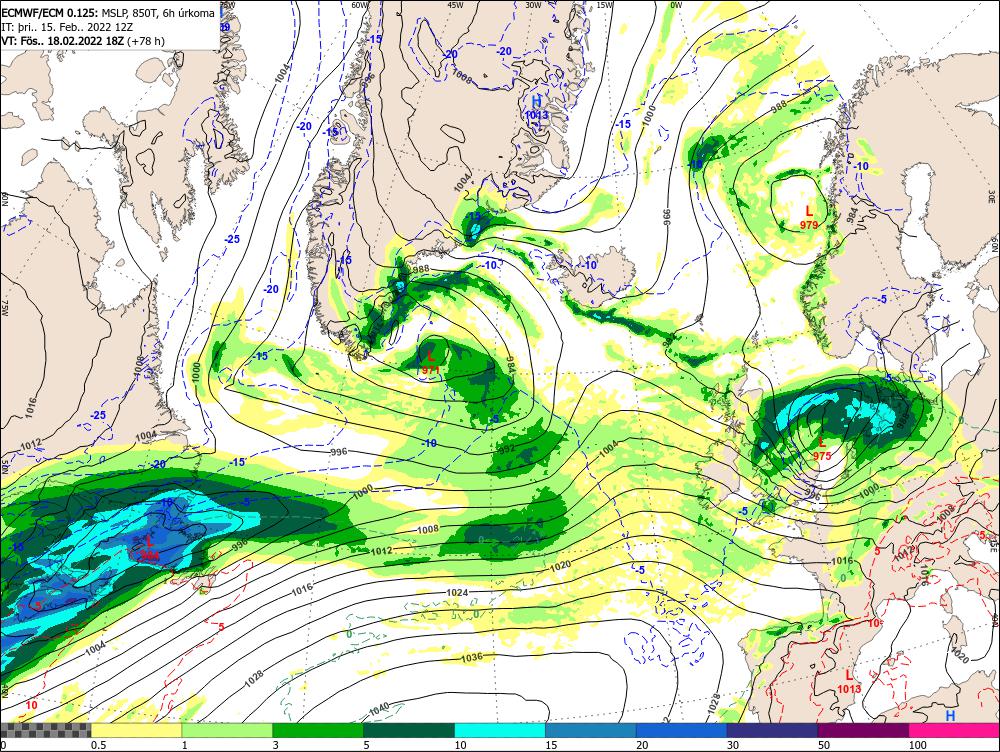1000x752 pixels.
Task: Click the legend scale value '15'
Action: tap(551, 745)
